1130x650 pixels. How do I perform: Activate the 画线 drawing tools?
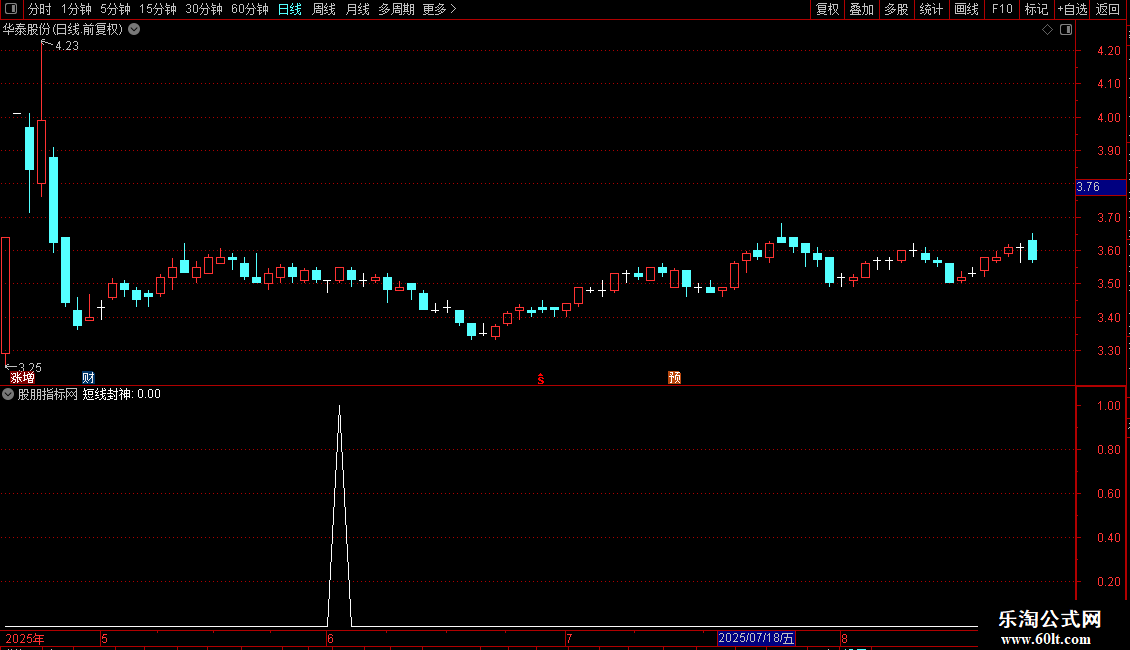coord(966,9)
